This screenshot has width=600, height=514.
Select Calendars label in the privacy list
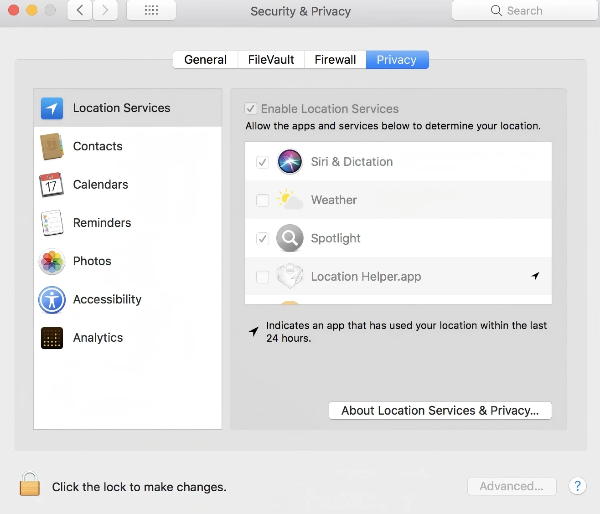pos(101,184)
